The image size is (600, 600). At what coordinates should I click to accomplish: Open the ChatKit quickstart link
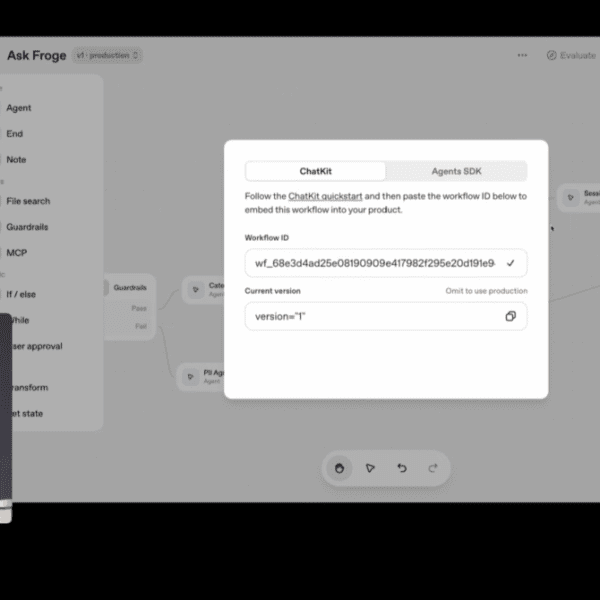pos(325,196)
